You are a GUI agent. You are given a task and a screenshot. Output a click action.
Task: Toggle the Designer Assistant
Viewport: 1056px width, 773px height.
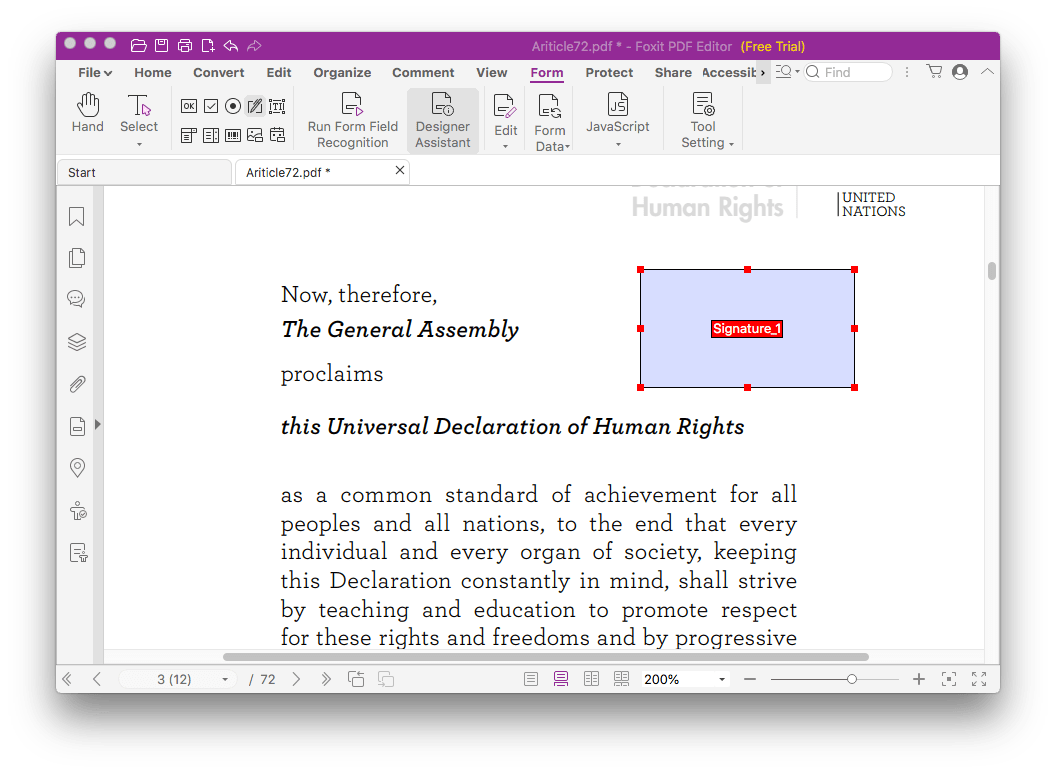click(x=442, y=120)
